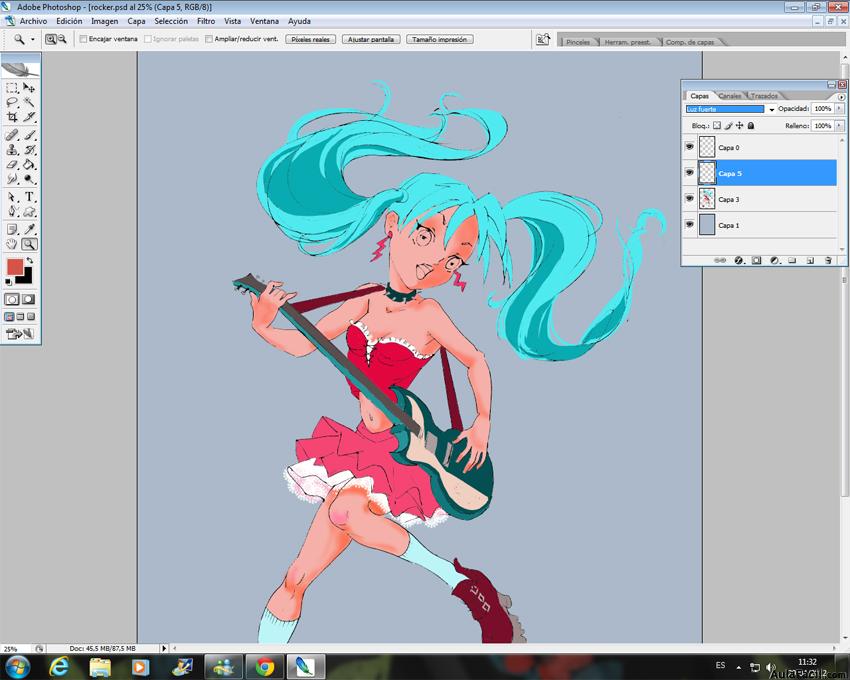The width and height of the screenshot is (850, 680).
Task: Hide Capa 1 layer visibility
Action: pos(689,224)
